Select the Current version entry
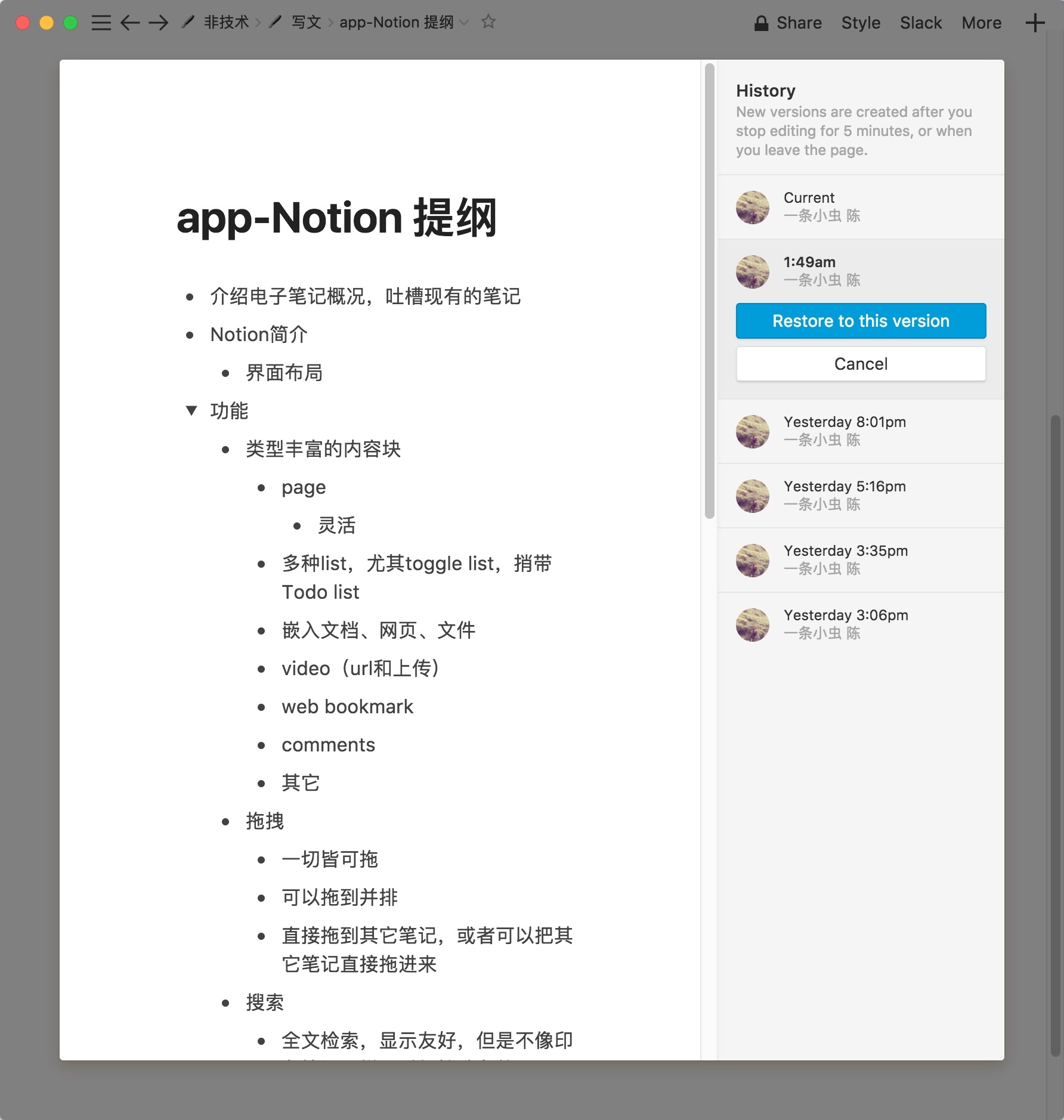The image size is (1064, 1120). (x=861, y=207)
